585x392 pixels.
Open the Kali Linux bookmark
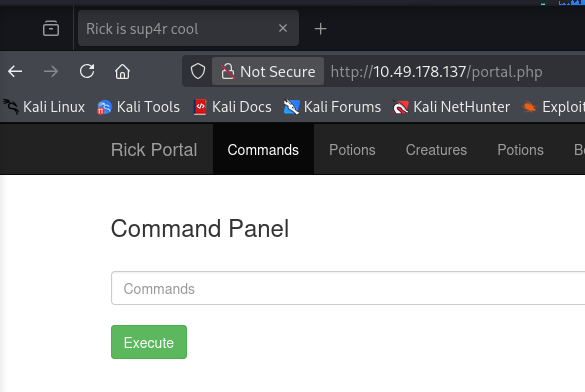(44, 107)
